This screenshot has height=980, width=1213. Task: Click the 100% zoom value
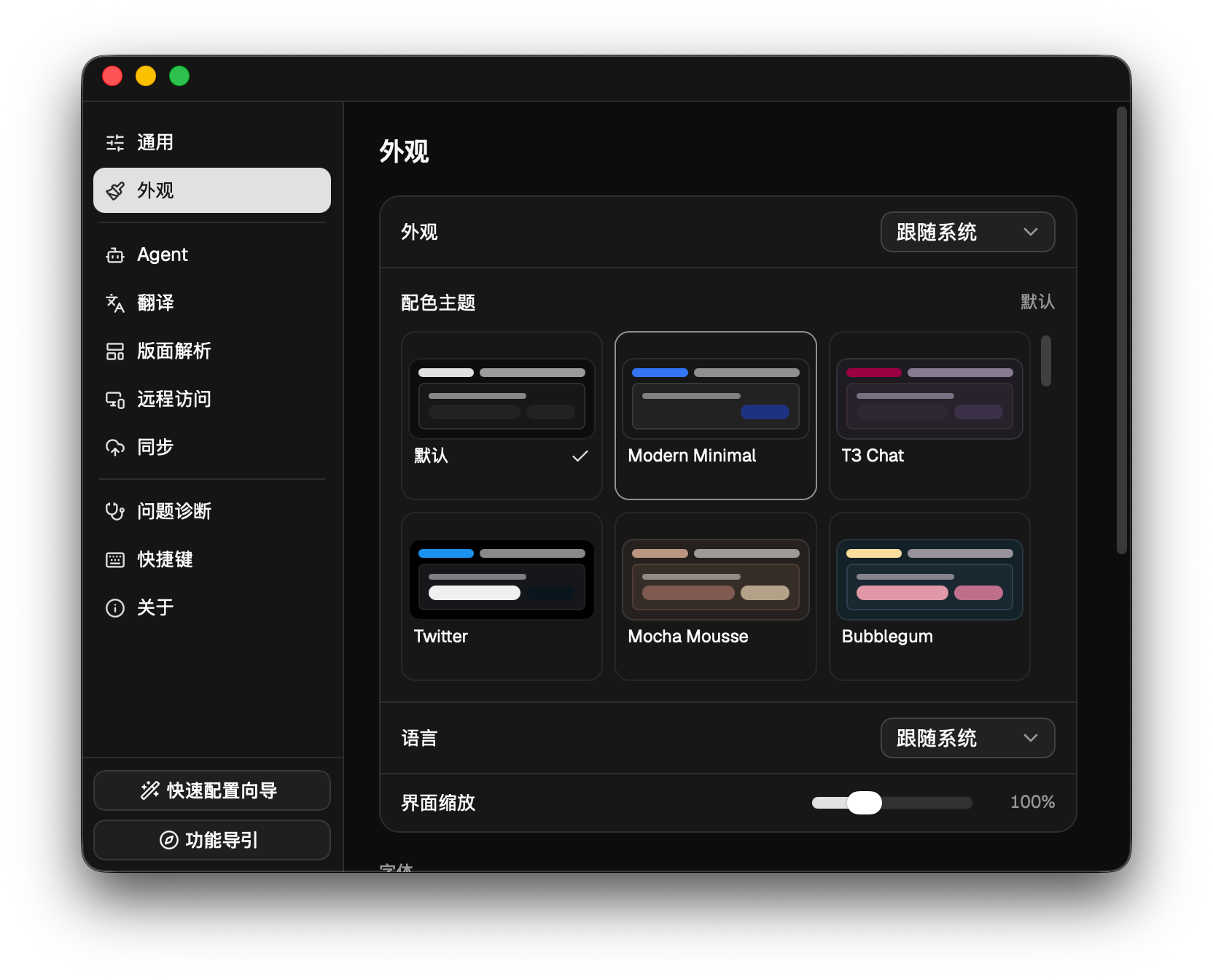[x=1032, y=802]
